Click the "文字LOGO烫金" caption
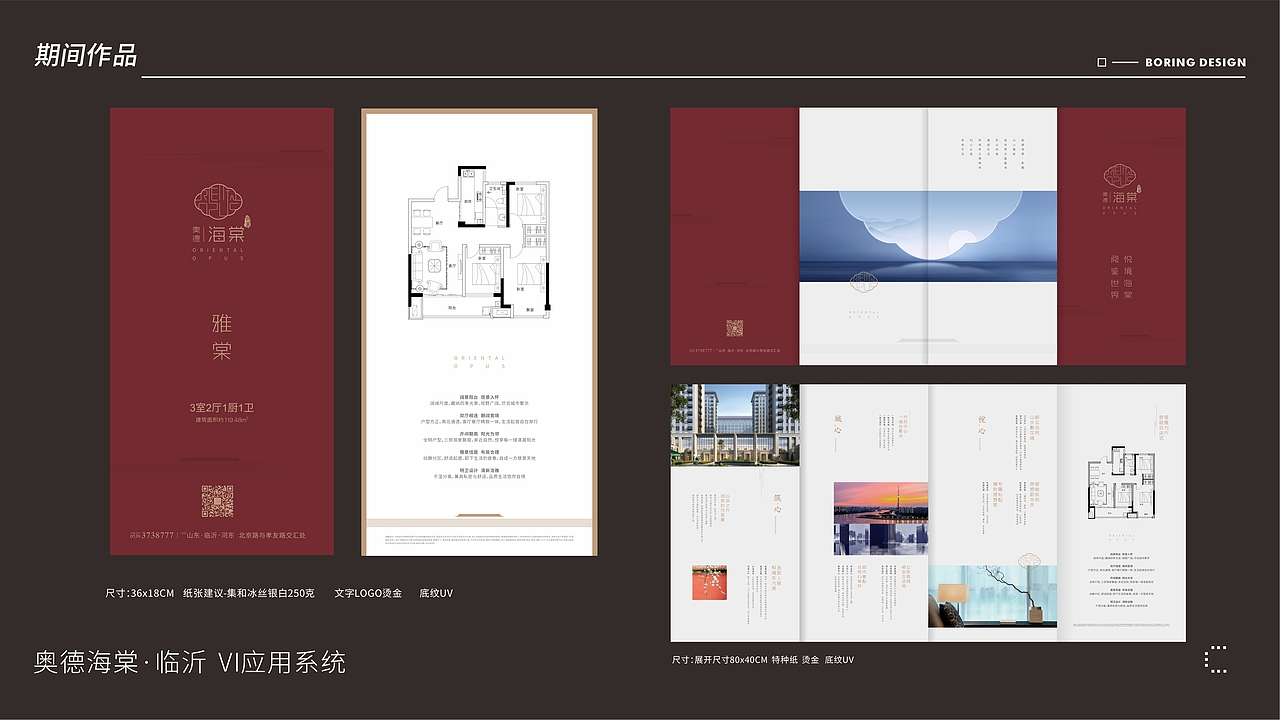 point(368,593)
